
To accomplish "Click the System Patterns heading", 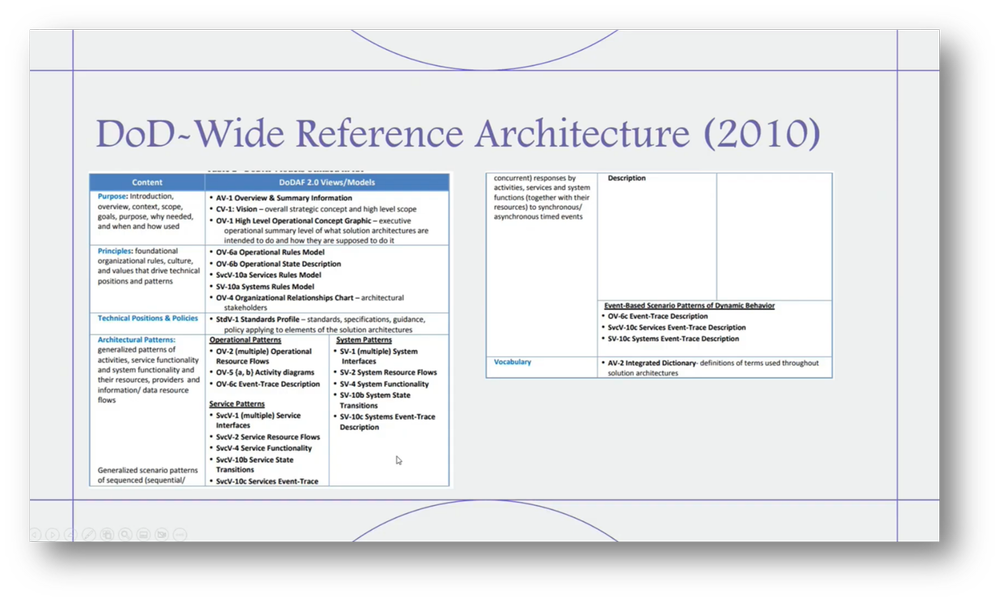I will [x=364, y=340].
